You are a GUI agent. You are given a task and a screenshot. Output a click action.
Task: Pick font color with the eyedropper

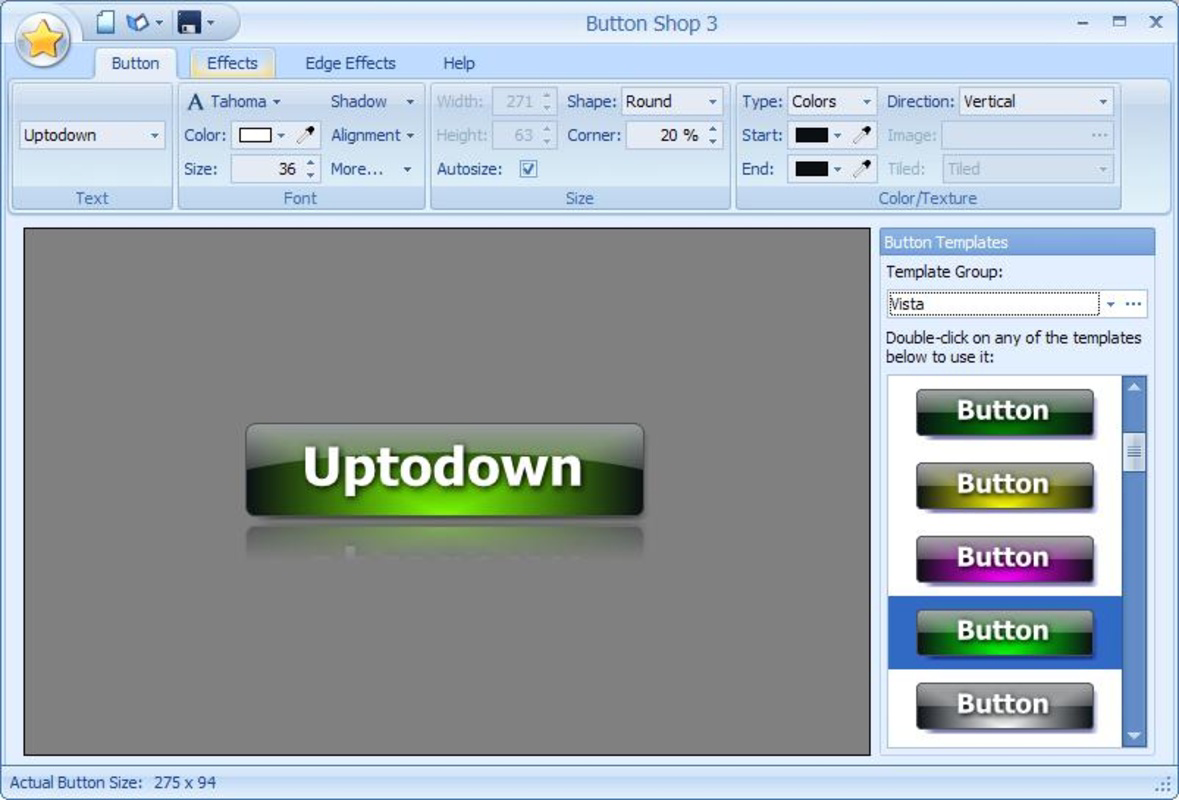[305, 135]
